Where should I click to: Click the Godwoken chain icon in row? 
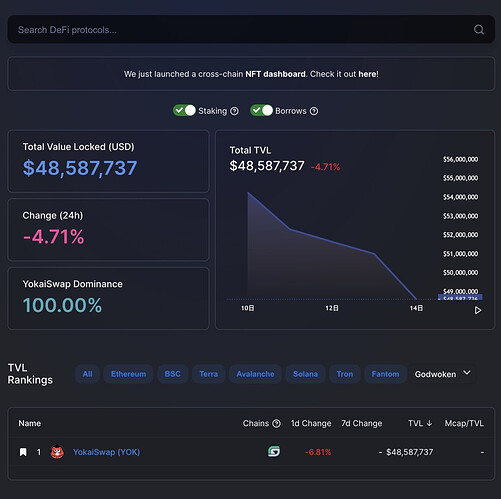point(274,452)
